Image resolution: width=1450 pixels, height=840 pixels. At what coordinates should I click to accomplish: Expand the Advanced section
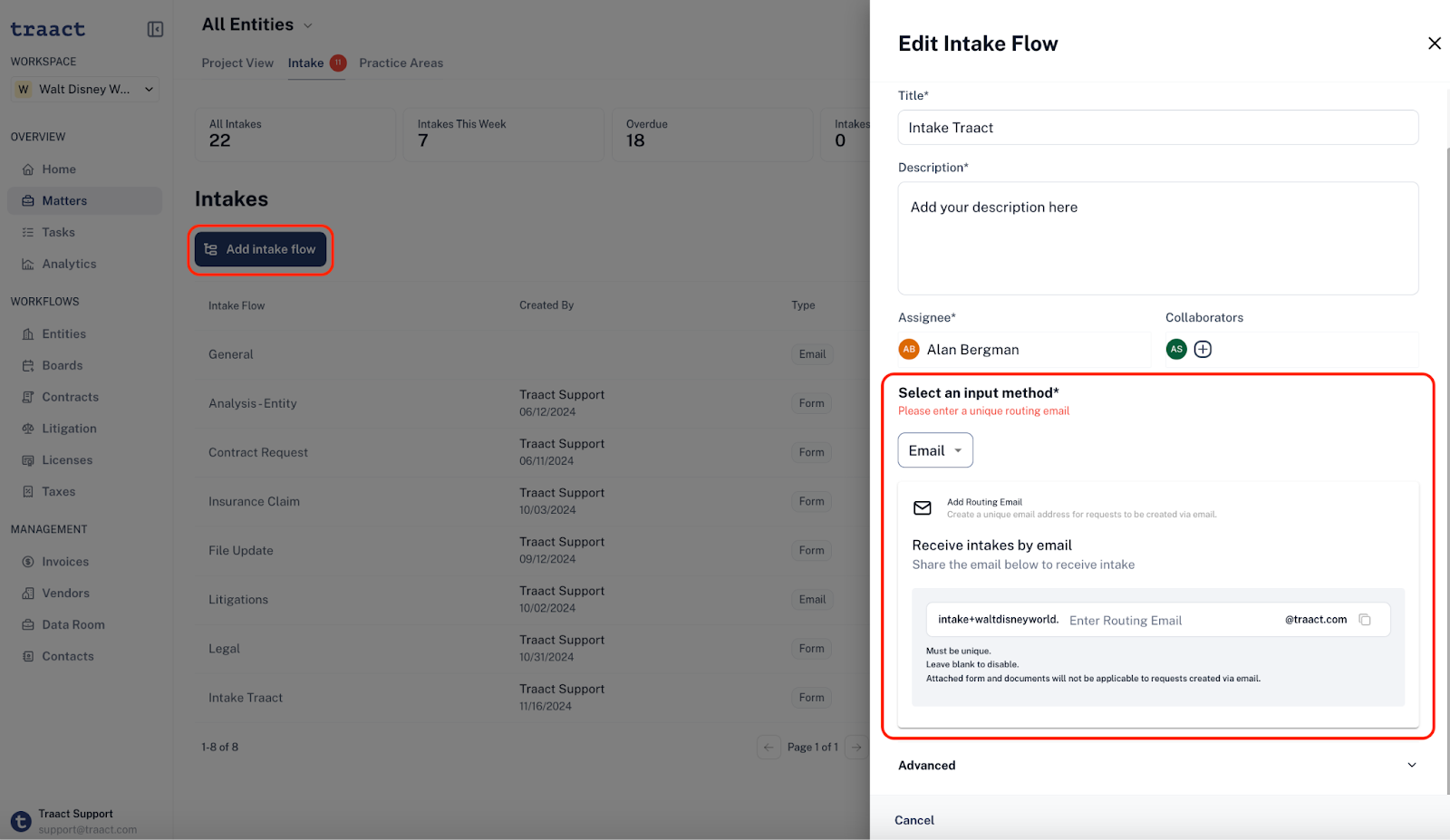pos(1157,766)
